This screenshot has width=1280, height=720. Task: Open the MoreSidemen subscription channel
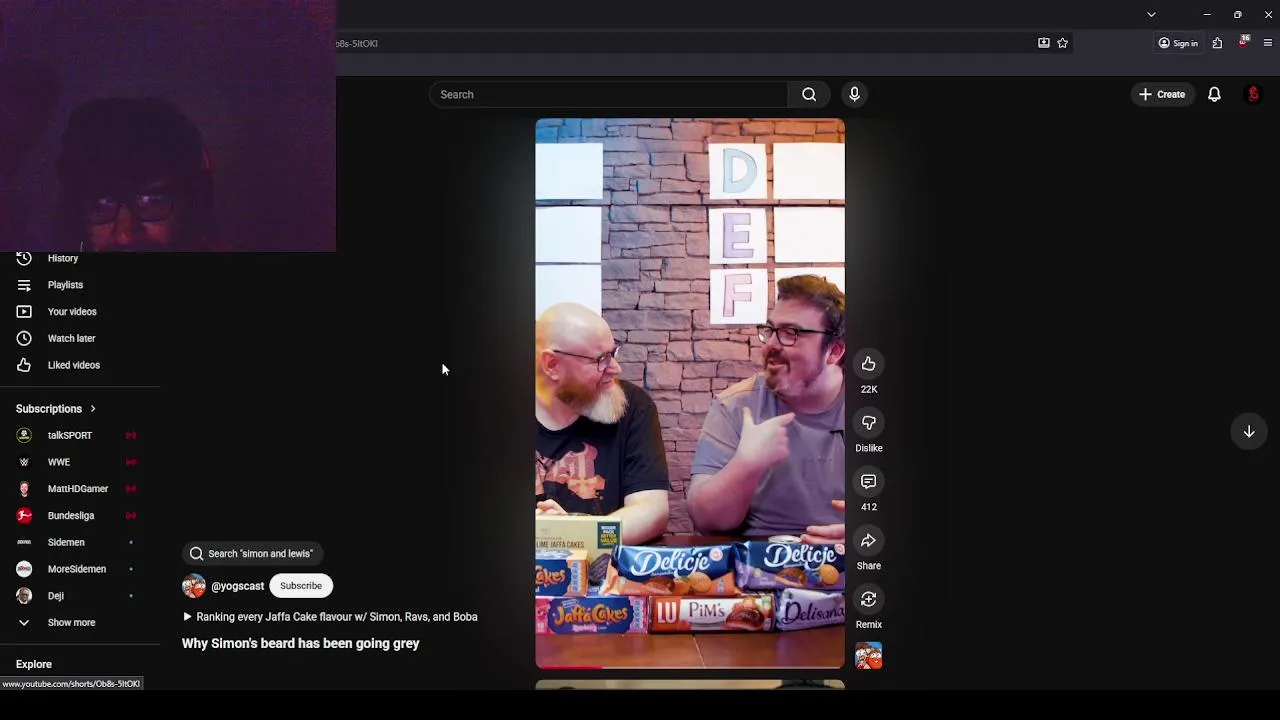tap(76, 569)
